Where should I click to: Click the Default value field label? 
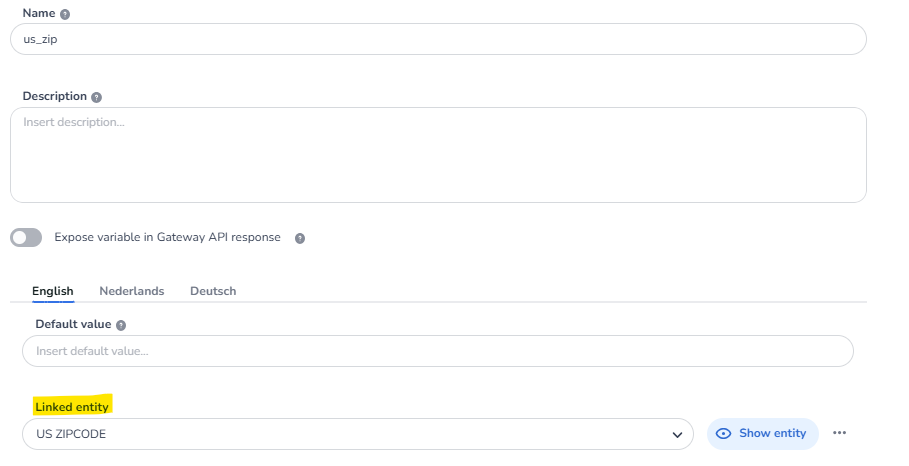tap(73, 324)
